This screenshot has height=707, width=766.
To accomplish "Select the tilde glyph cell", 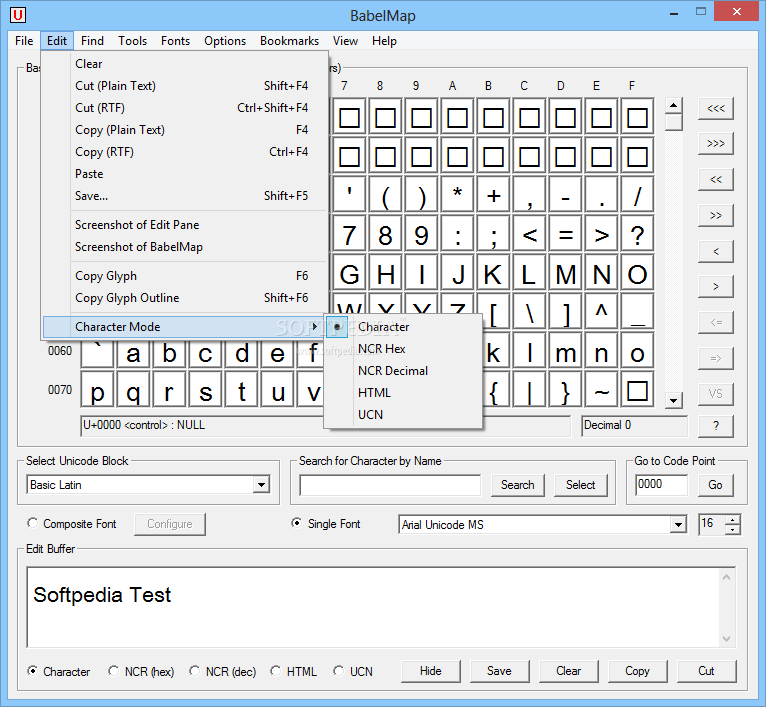I will (601, 390).
